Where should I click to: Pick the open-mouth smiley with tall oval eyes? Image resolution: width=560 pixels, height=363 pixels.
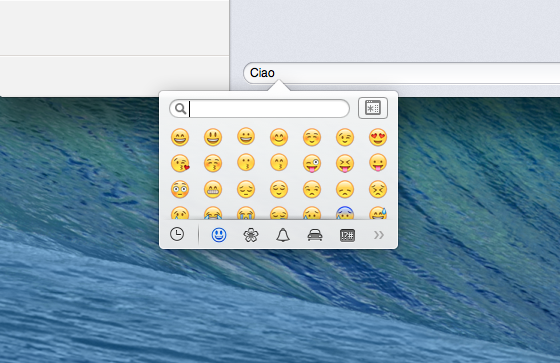213,137
